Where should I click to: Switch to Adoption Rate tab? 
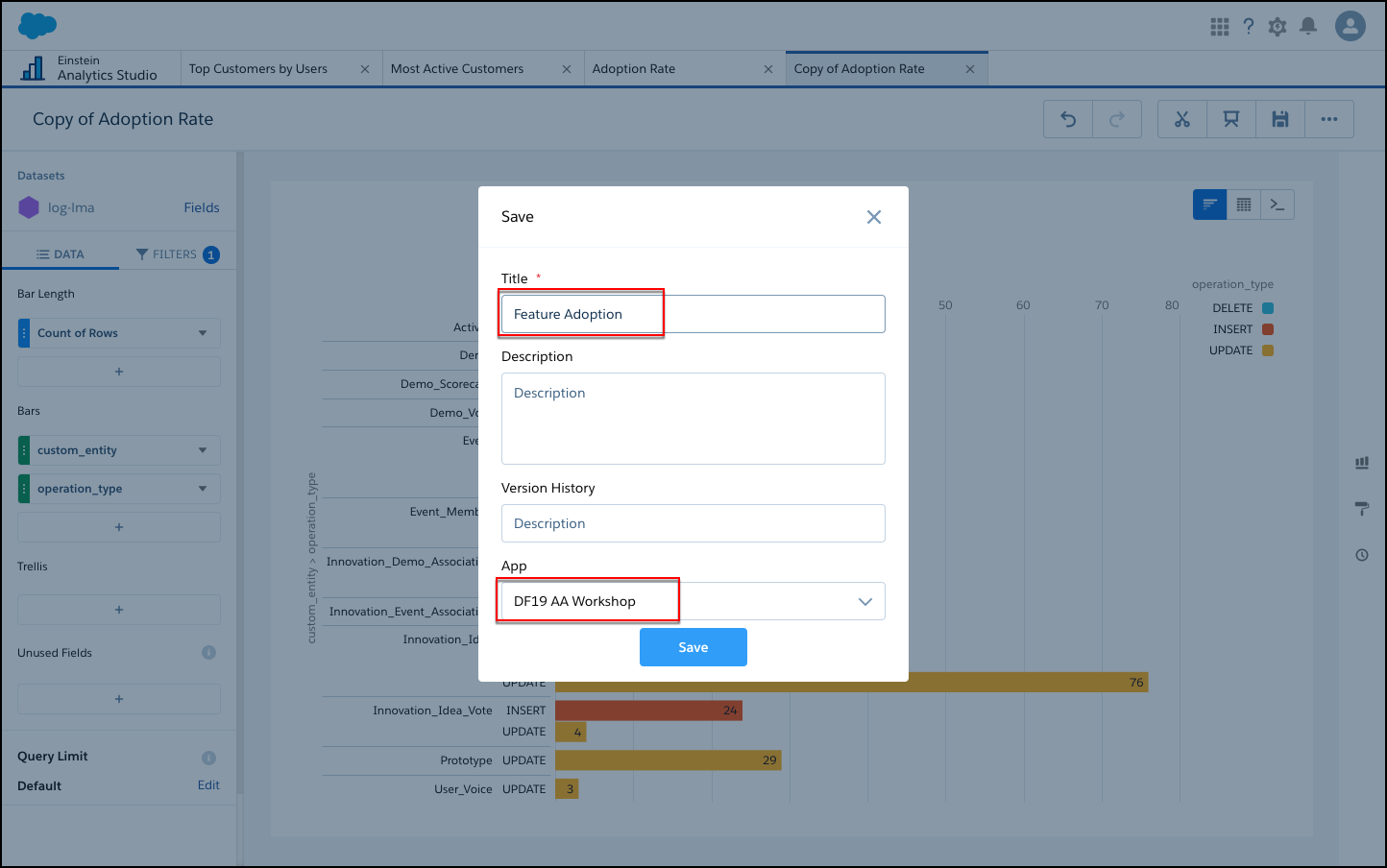coord(634,69)
